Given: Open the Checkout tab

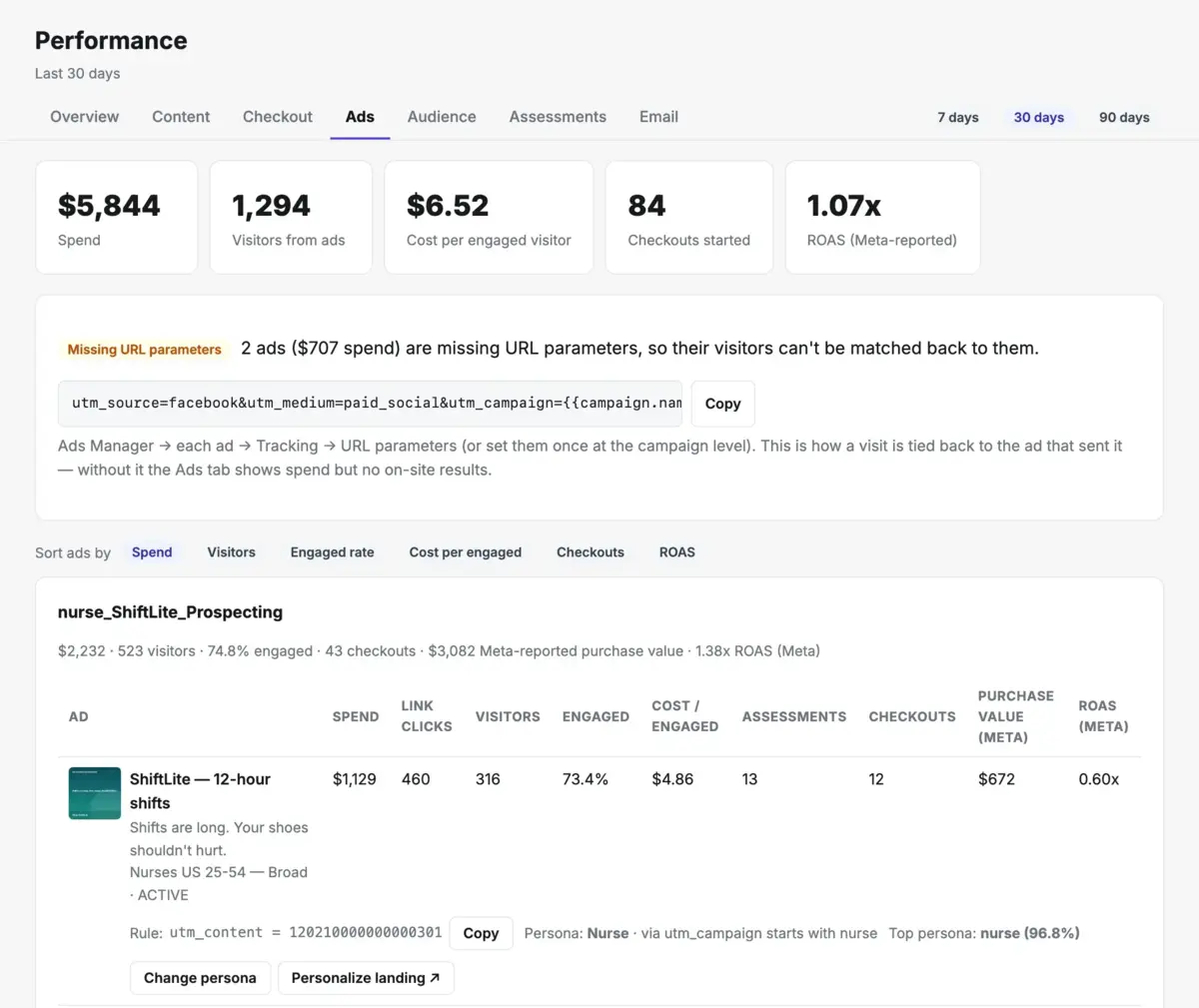Looking at the screenshot, I should (x=278, y=117).
